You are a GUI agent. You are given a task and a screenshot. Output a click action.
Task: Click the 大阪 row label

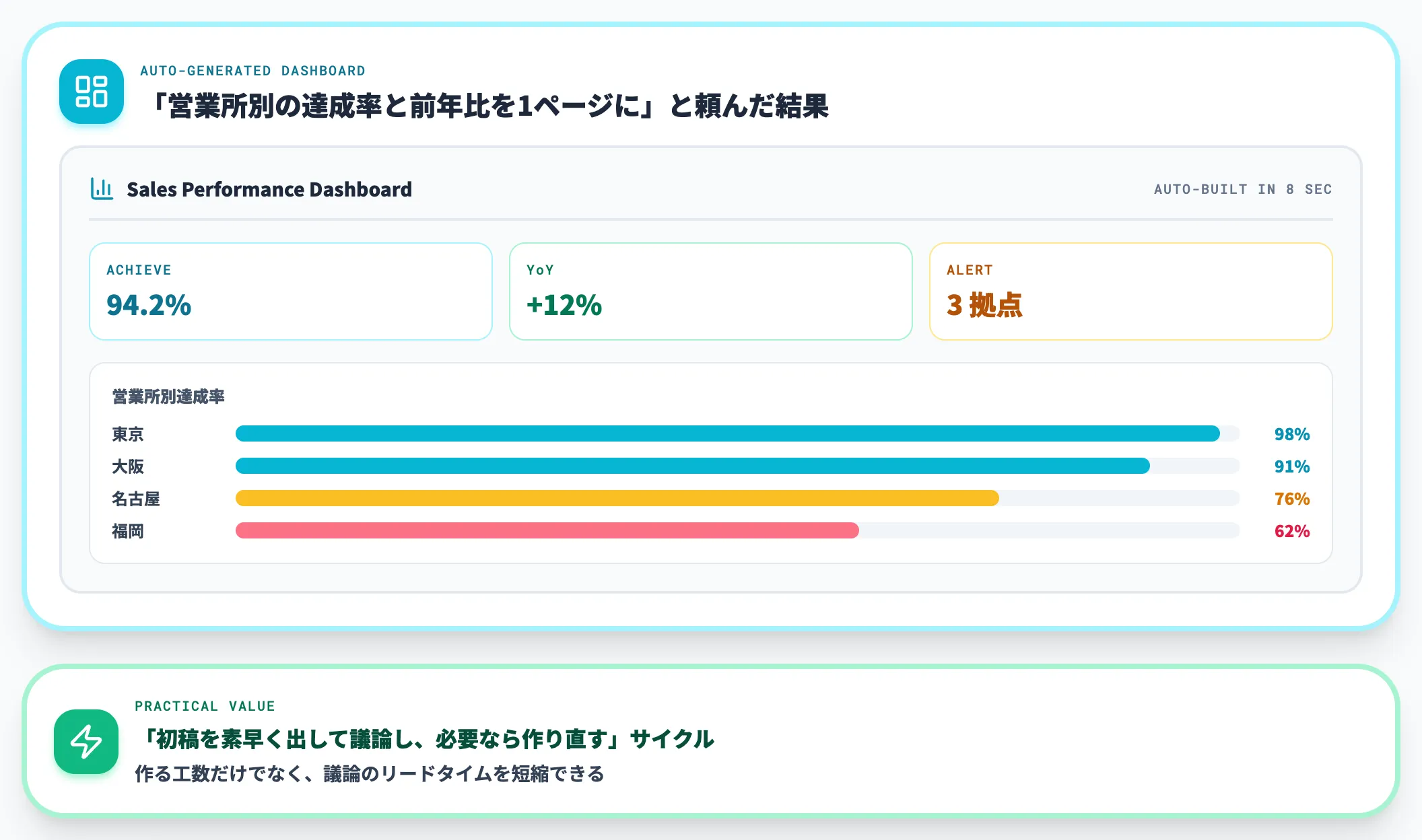click(128, 466)
